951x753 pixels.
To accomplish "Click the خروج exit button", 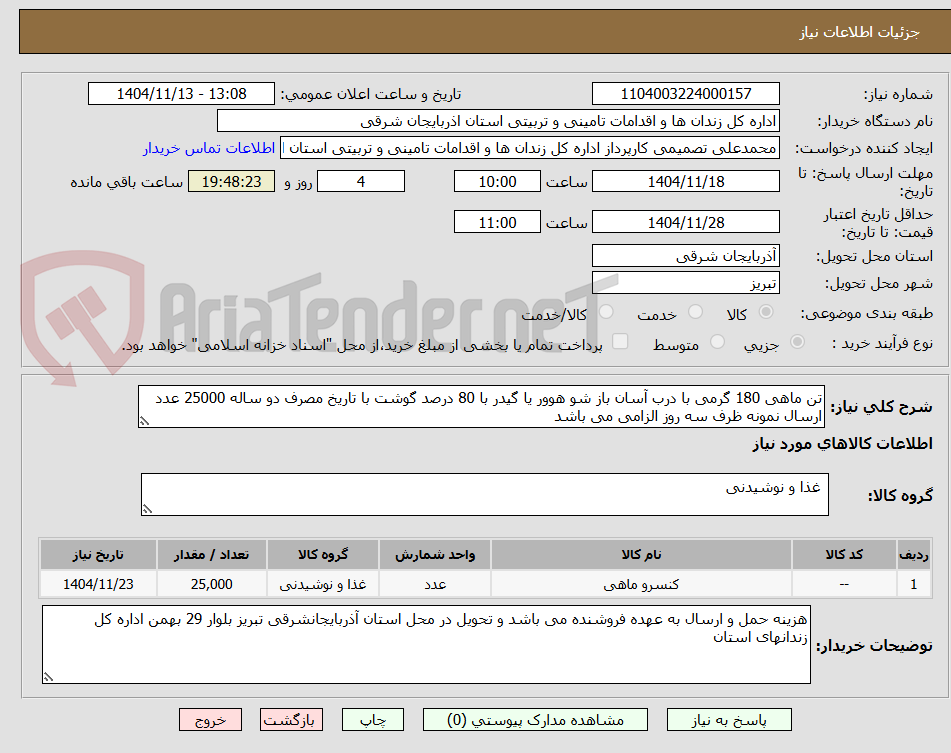I will [x=210, y=720].
